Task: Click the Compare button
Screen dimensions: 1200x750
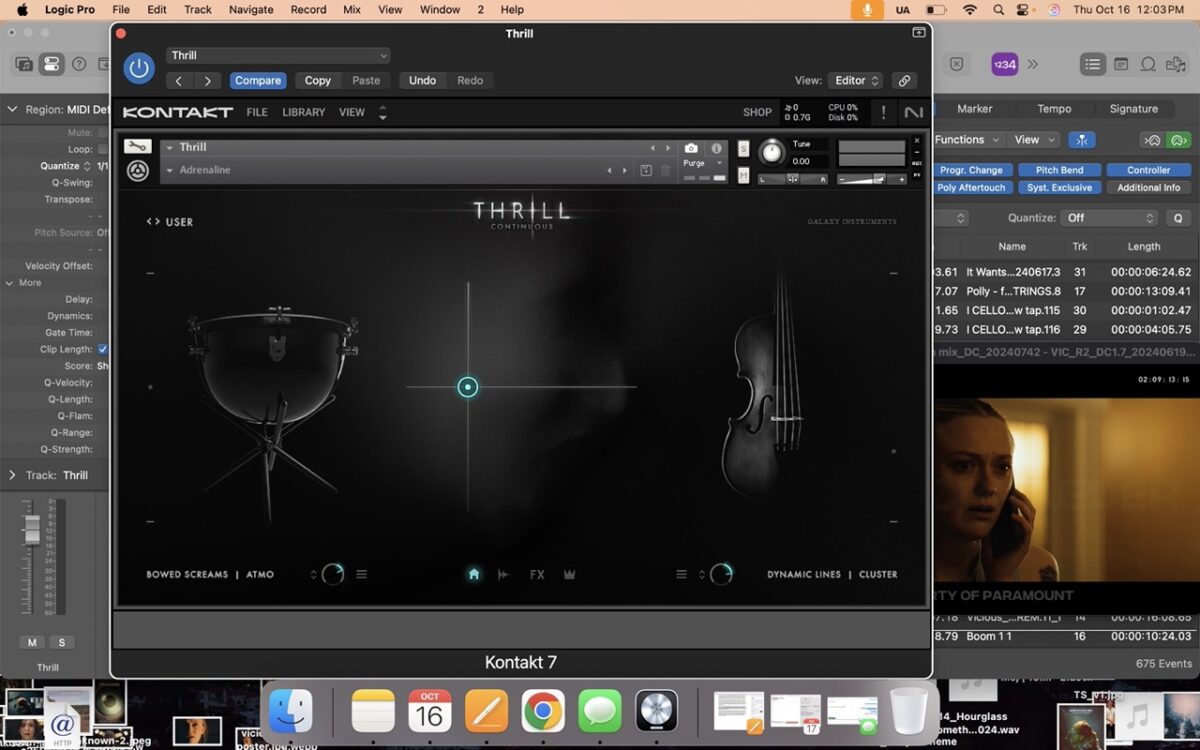Action: (x=258, y=81)
